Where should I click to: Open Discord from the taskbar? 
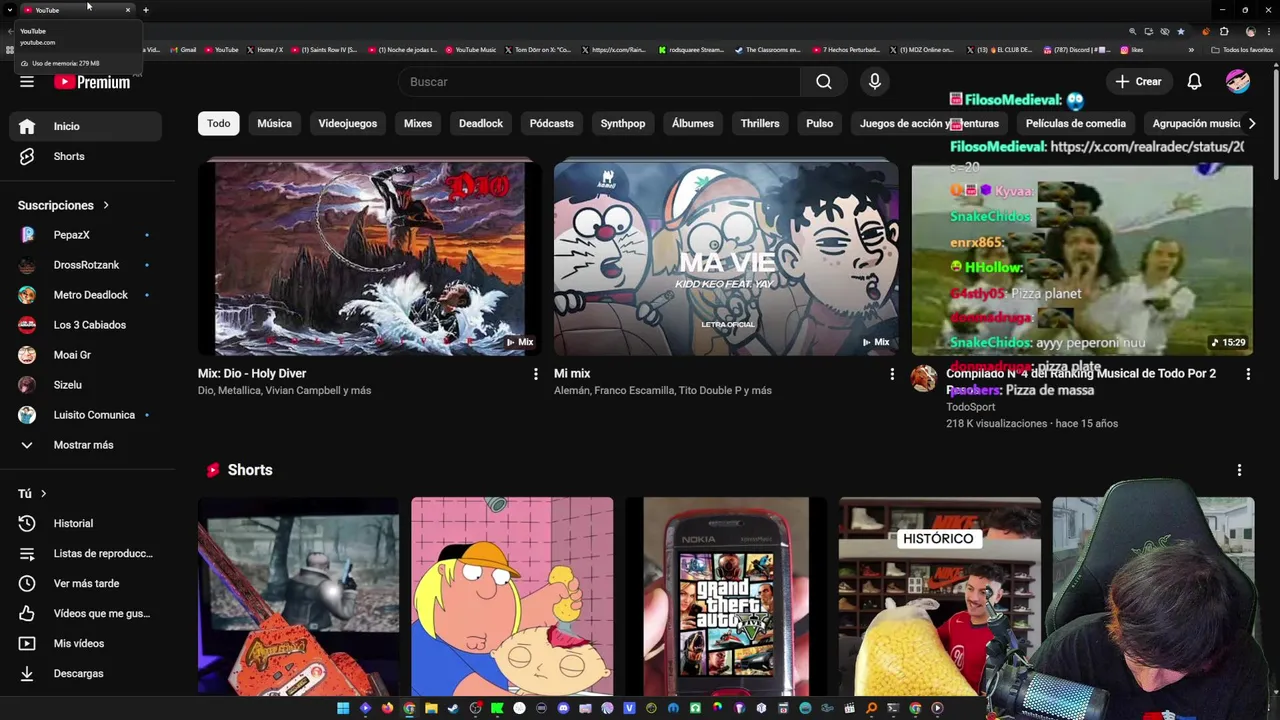[563, 708]
